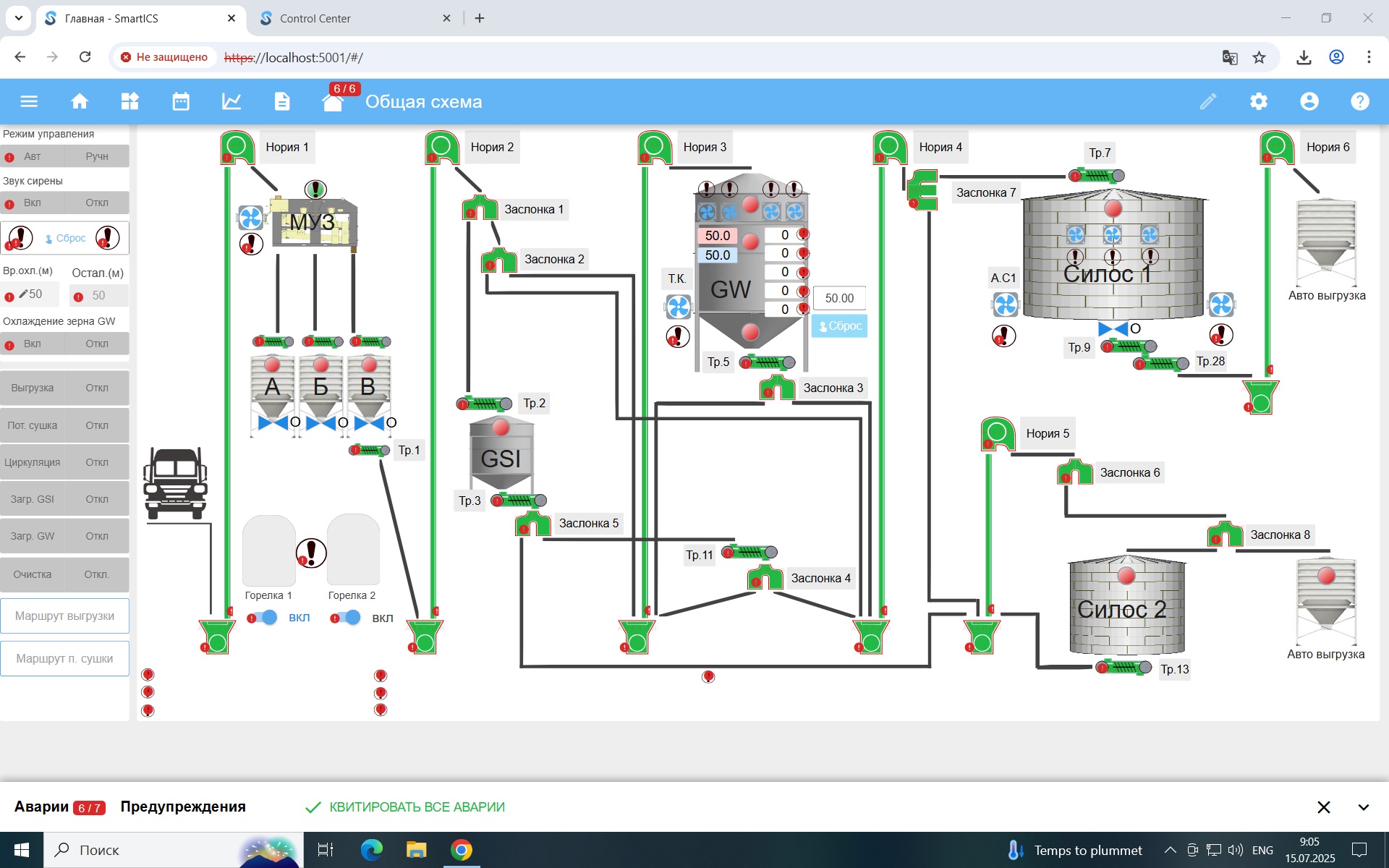
Task: Open the Chrome three-dot menu
Action: [1369, 57]
